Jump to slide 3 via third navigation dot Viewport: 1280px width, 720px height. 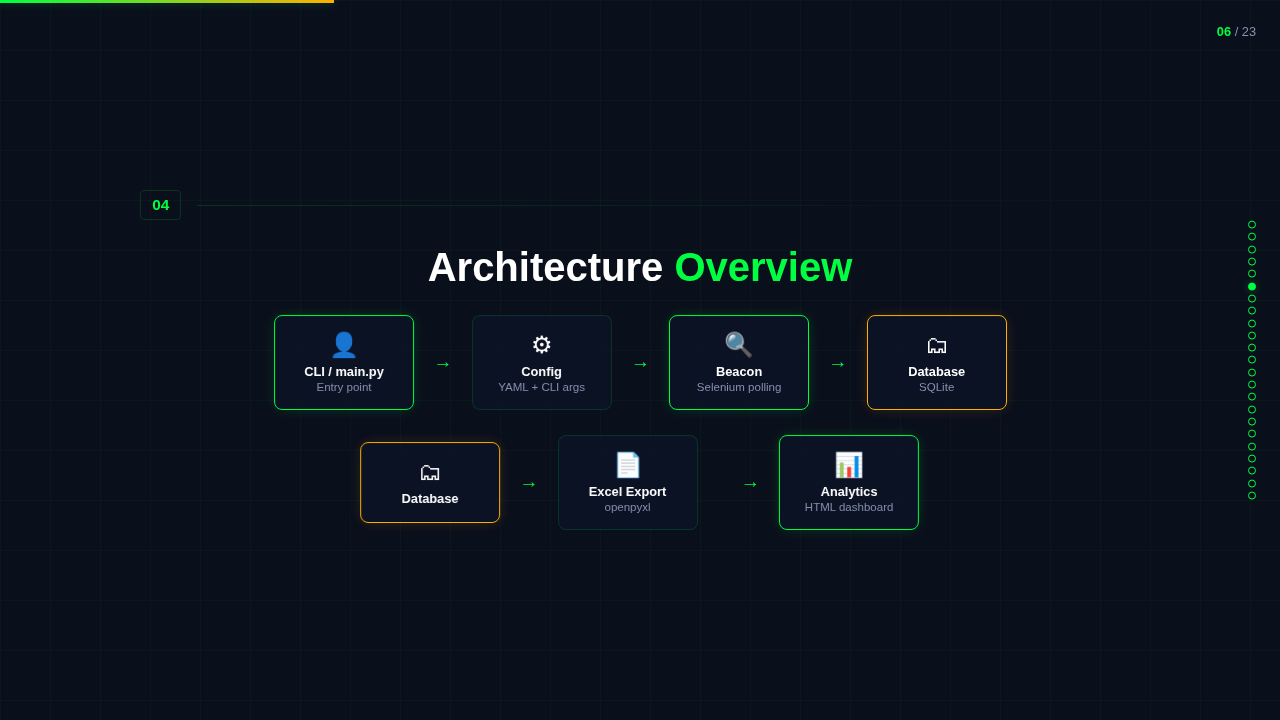(x=1252, y=250)
